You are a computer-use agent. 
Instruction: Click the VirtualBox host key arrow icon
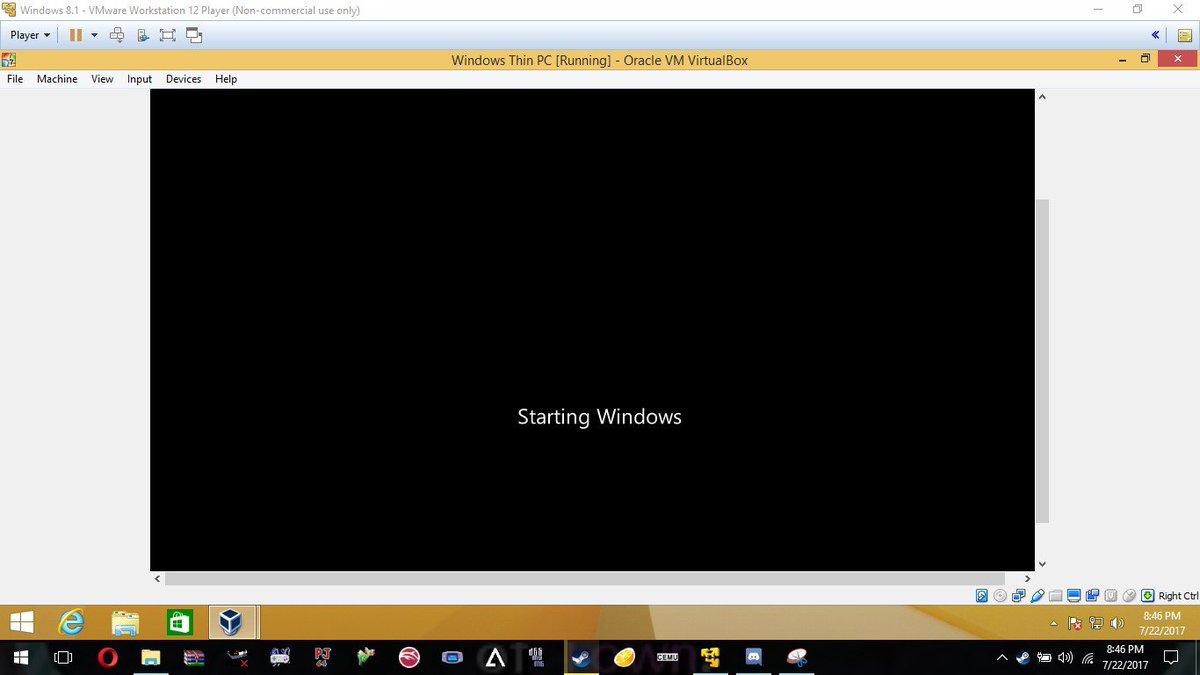(1147, 596)
